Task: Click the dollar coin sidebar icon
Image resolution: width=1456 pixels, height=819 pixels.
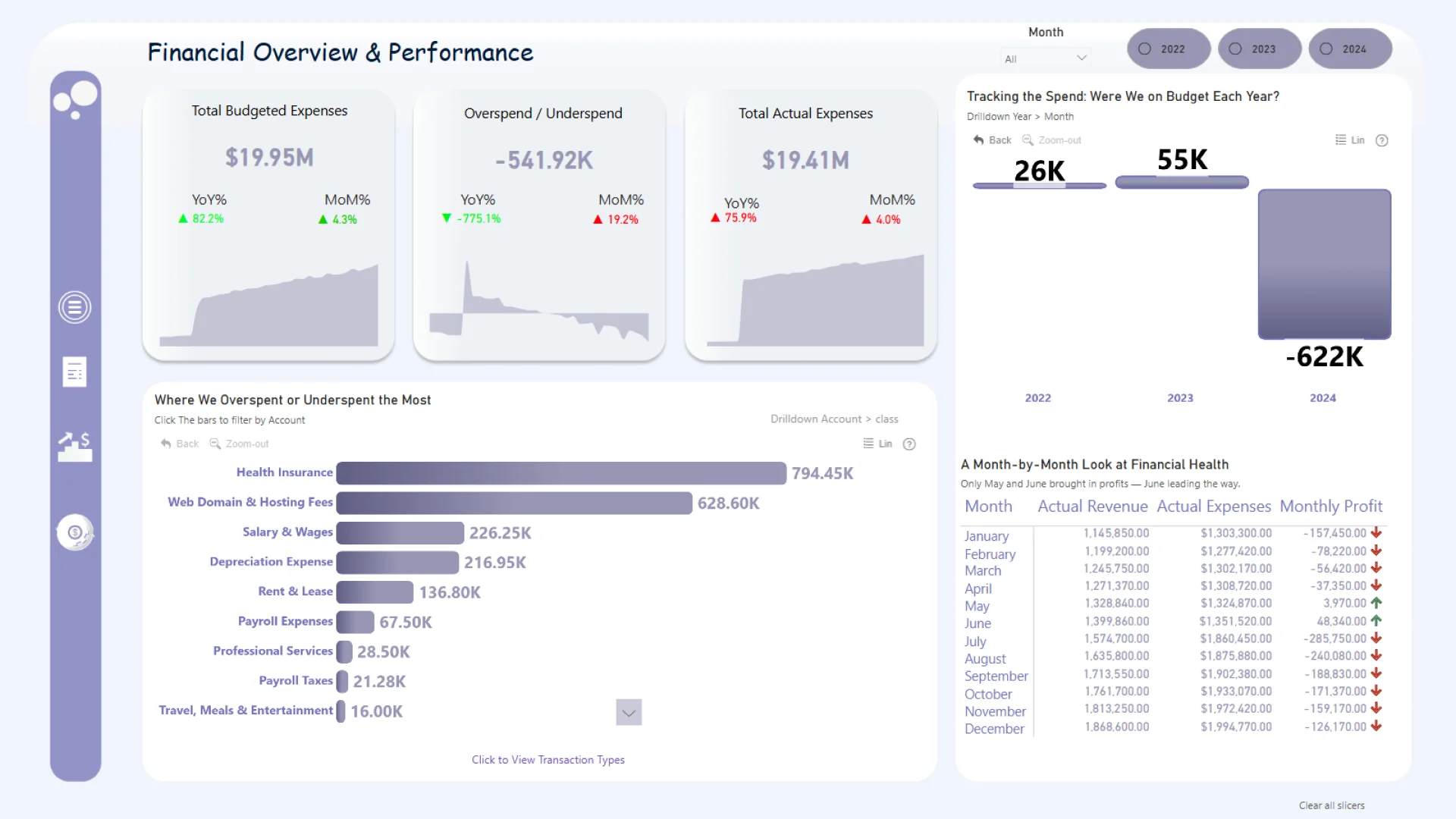Action: click(x=75, y=532)
